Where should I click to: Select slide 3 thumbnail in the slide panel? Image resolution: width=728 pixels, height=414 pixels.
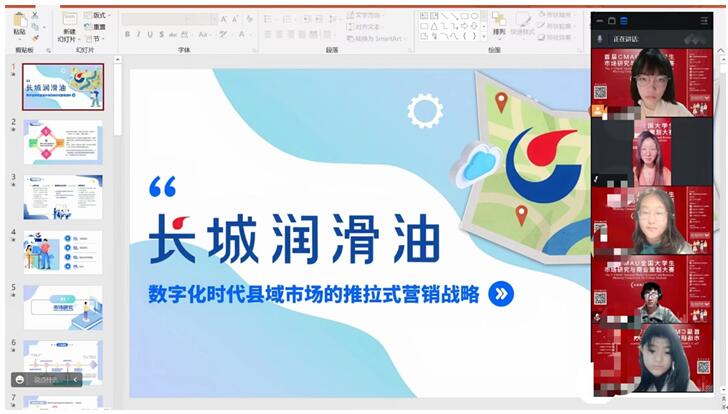63,197
